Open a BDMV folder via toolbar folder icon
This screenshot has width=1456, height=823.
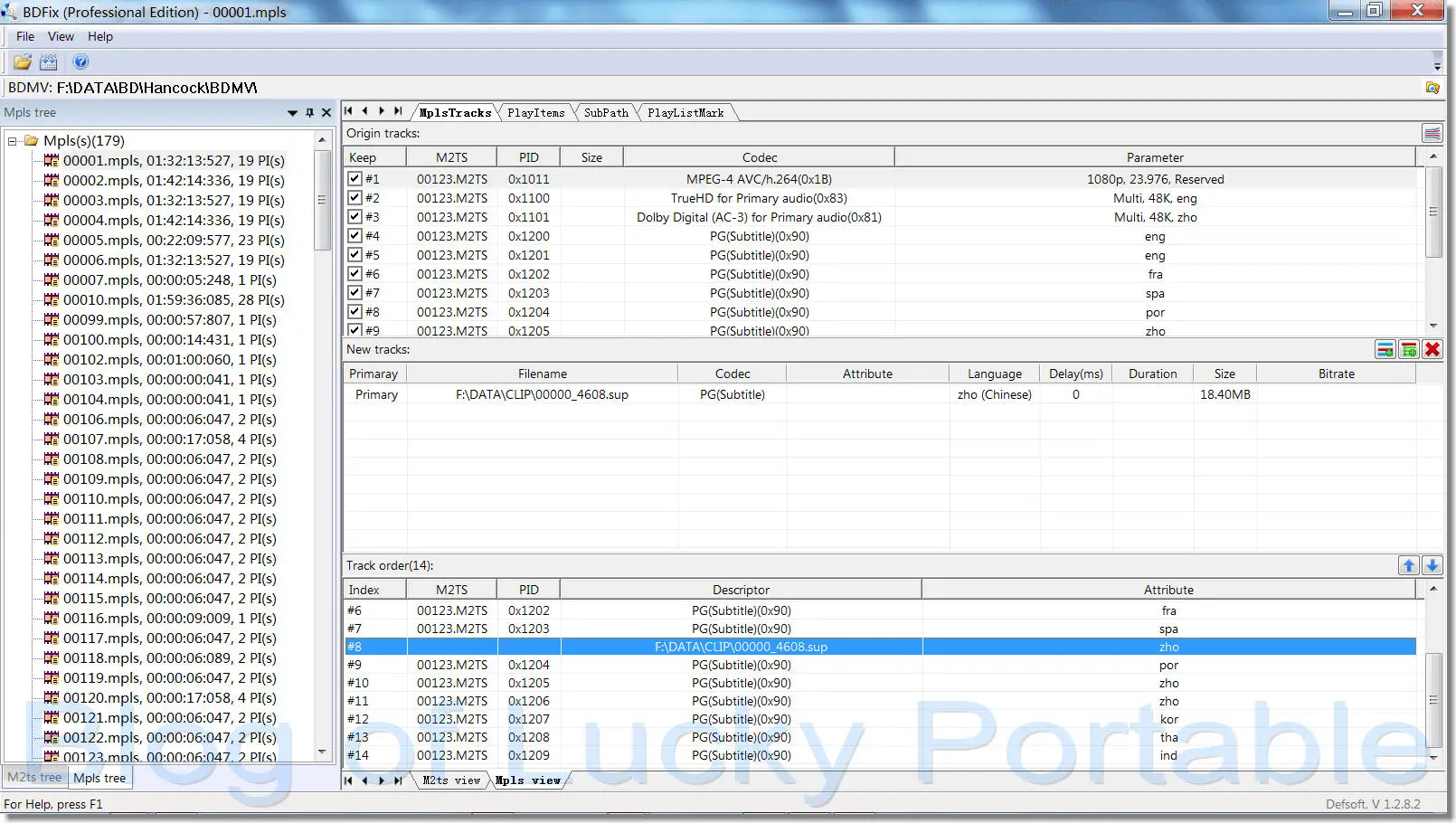23,62
